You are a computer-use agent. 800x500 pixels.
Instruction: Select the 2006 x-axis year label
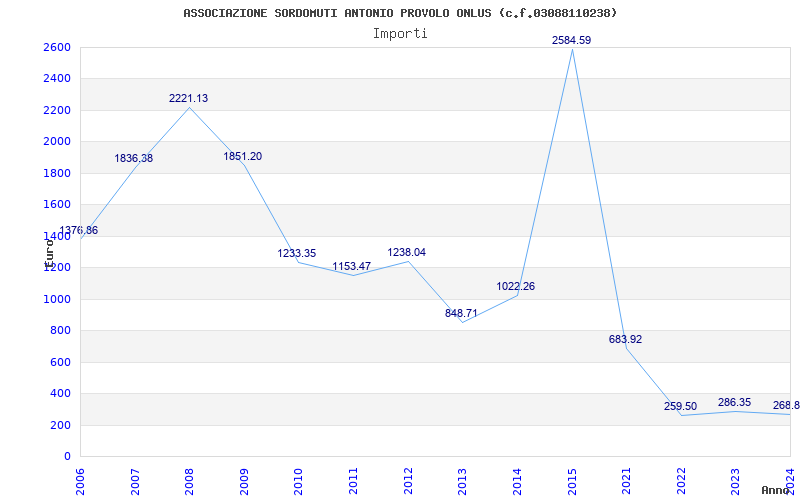tap(80, 478)
